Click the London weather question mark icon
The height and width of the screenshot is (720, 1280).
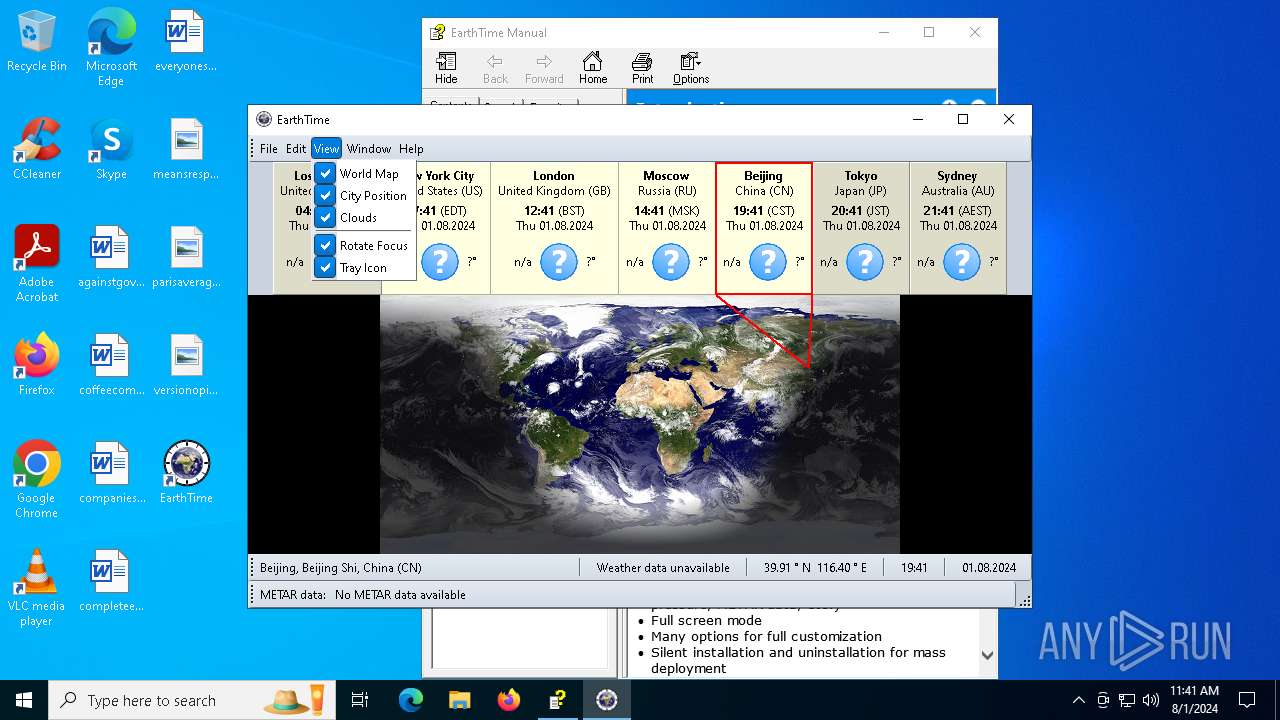click(559, 262)
